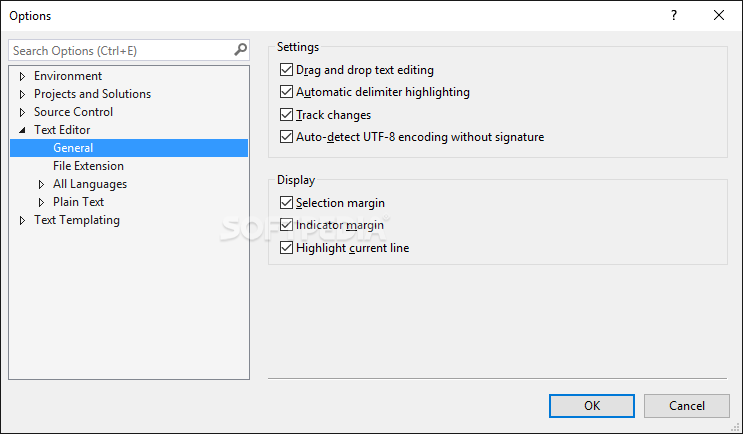The width and height of the screenshot is (743, 434).
Task: Confirm with the OK button
Action: point(592,406)
